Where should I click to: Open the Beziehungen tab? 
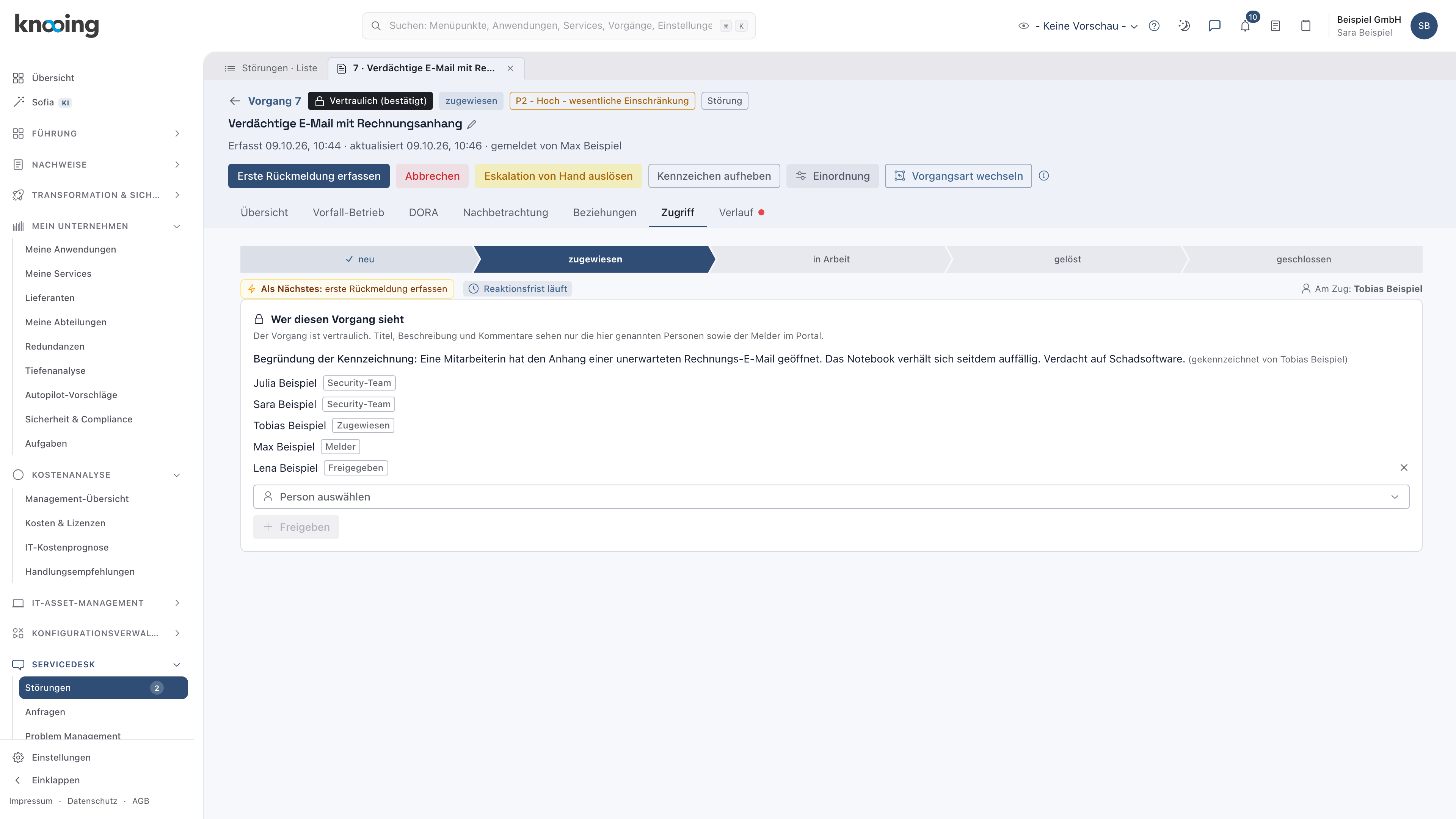[604, 212]
